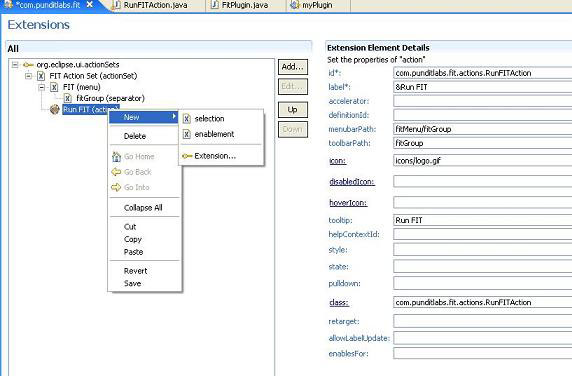Click the class field with RunFITAction
The width and height of the screenshot is (572, 376).
tap(482, 303)
